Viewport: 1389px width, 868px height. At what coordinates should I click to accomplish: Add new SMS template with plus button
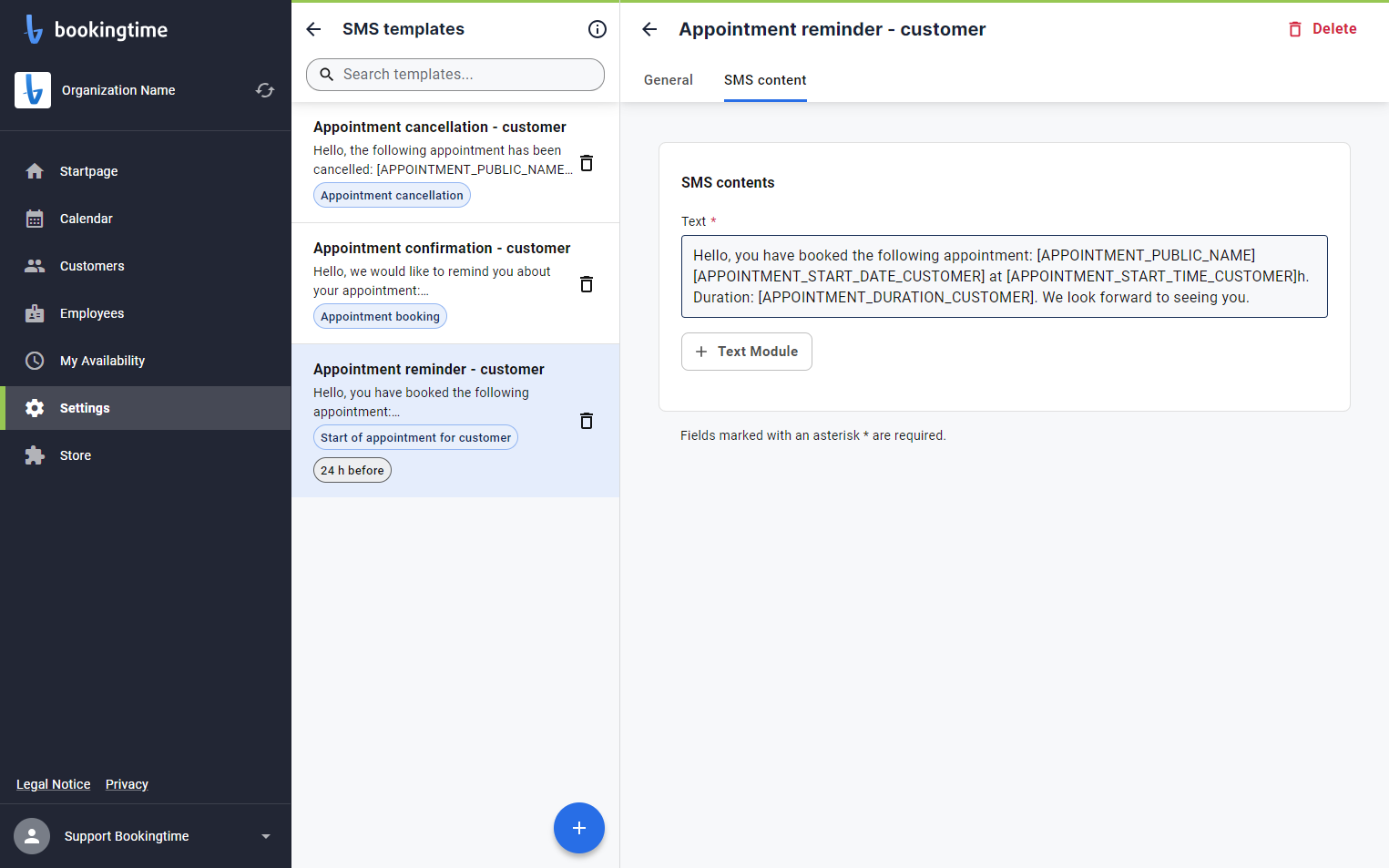[x=579, y=828]
